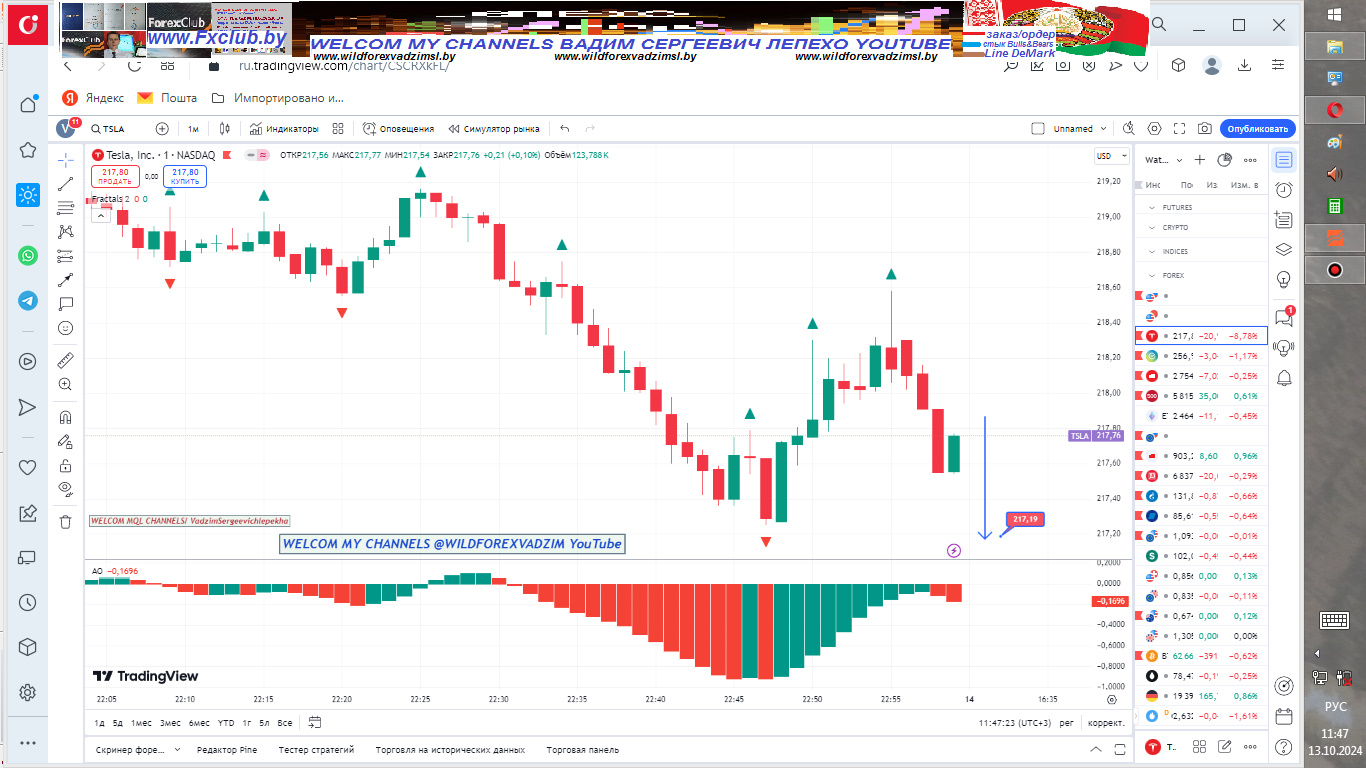Screen dimensions: 1366x768
Task: Hide all drawings with the eye icon
Action: tap(65, 489)
